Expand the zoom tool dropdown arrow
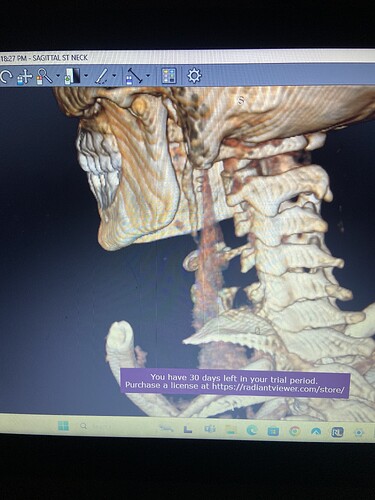Screen dimensions: 375x500 [x=58, y=76]
